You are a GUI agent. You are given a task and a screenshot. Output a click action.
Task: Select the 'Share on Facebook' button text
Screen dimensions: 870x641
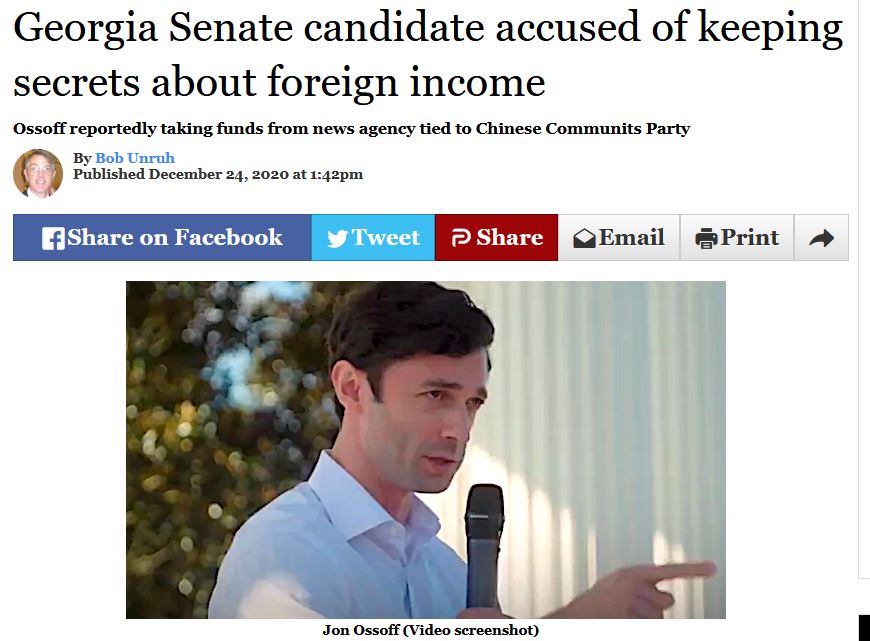tap(175, 238)
